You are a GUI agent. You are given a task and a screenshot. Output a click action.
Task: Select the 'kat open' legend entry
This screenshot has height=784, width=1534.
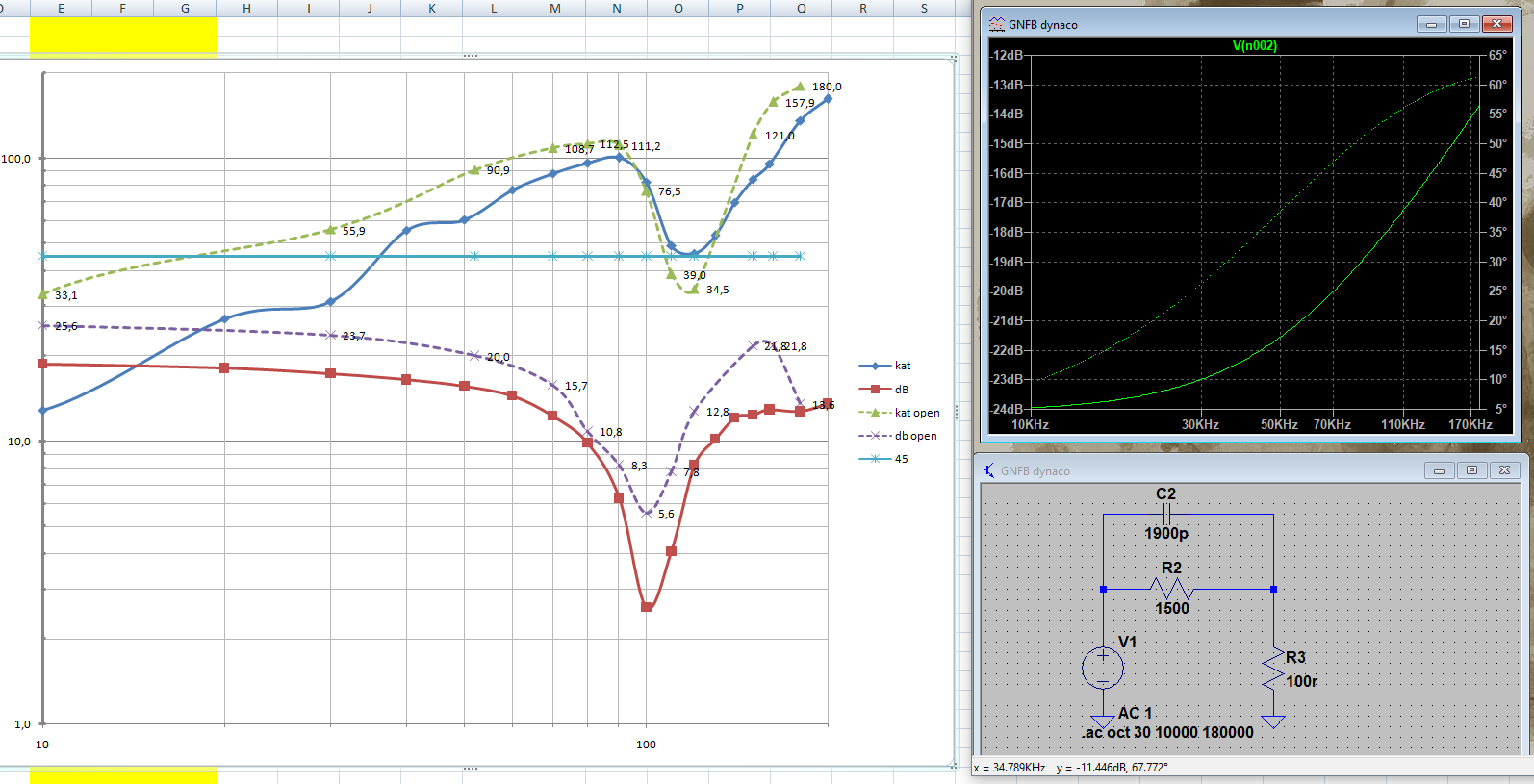point(916,413)
